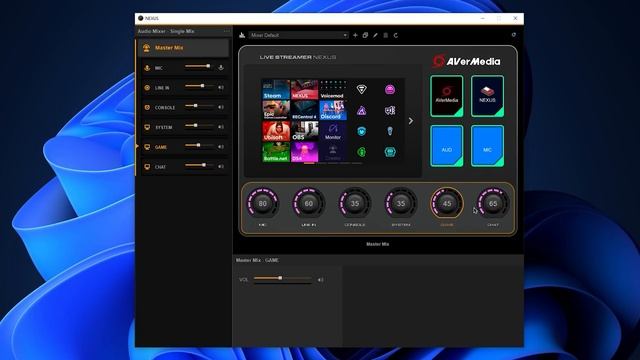The width and height of the screenshot is (640, 360).
Task: Select the CHAT channel row
Action: coord(184,167)
